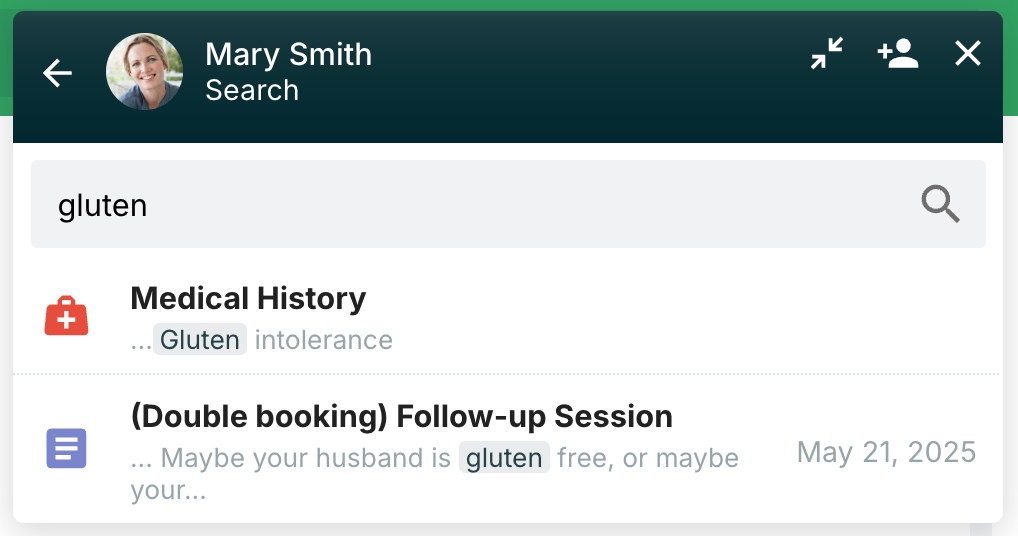Click the purple note document icon

pyautogui.click(x=67, y=448)
